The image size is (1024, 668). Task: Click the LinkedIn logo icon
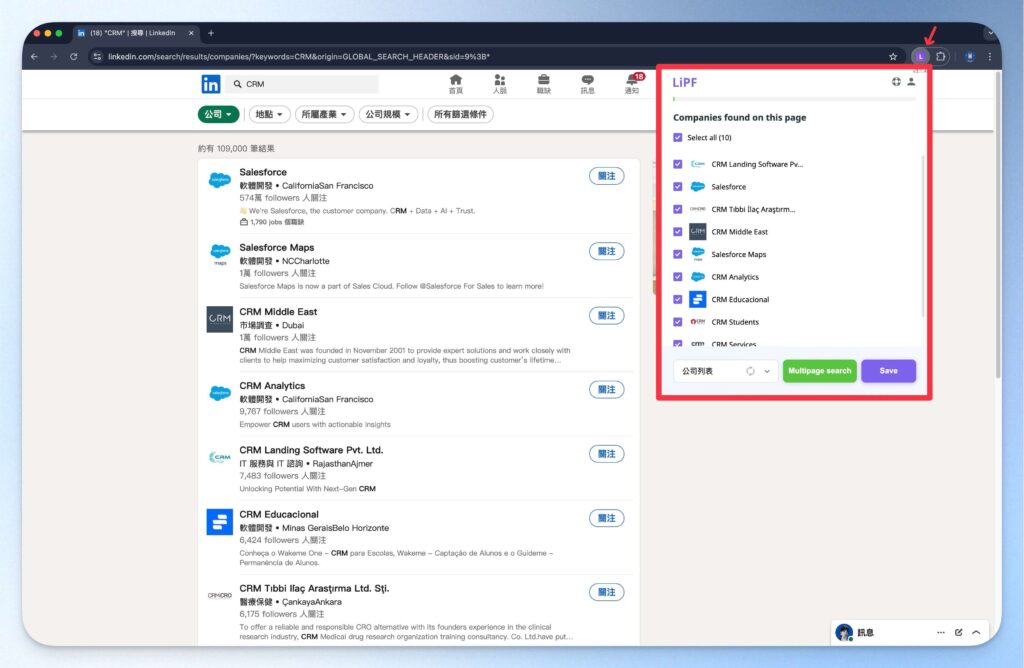[x=210, y=84]
